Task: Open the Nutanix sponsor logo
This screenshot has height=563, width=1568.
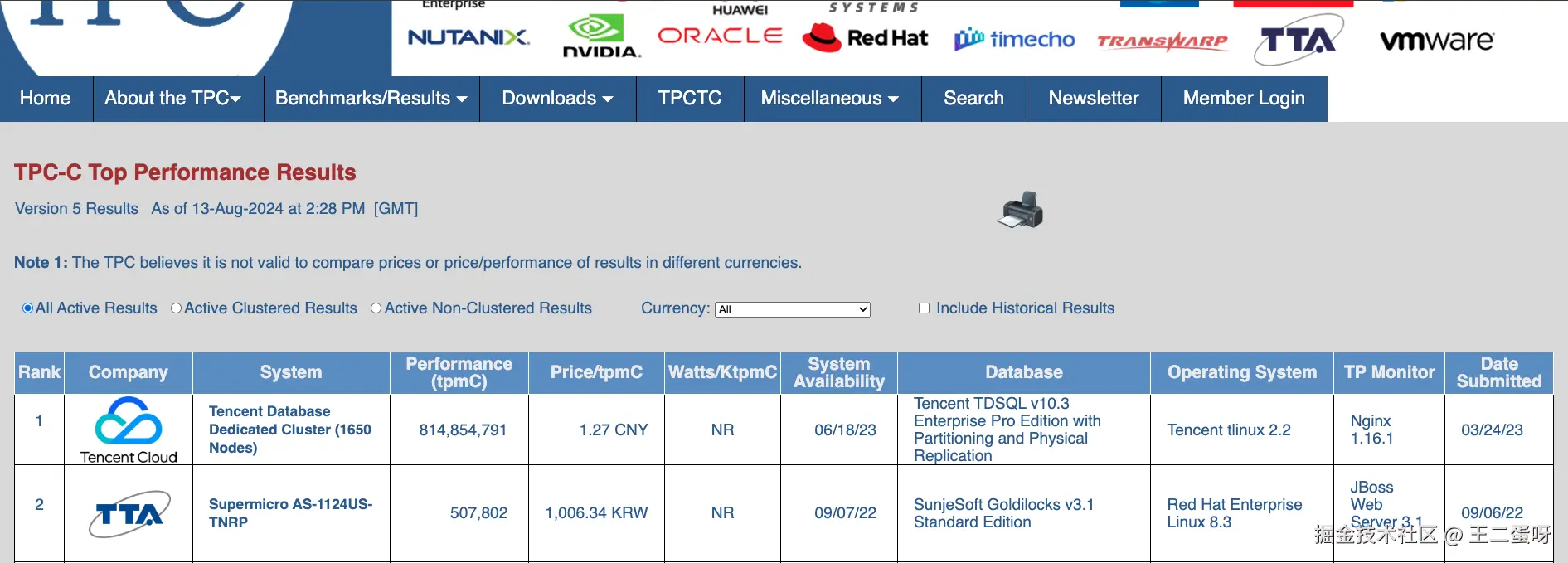Action: [x=468, y=37]
